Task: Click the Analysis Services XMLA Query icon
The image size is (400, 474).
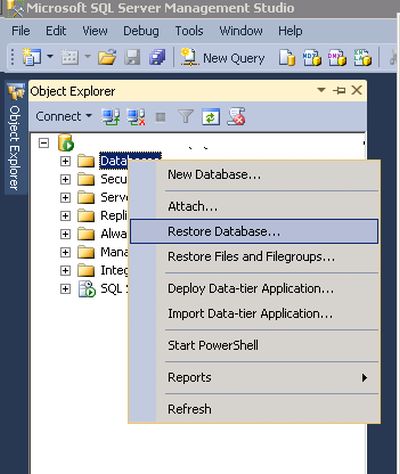Action: pyautogui.click(x=363, y=57)
